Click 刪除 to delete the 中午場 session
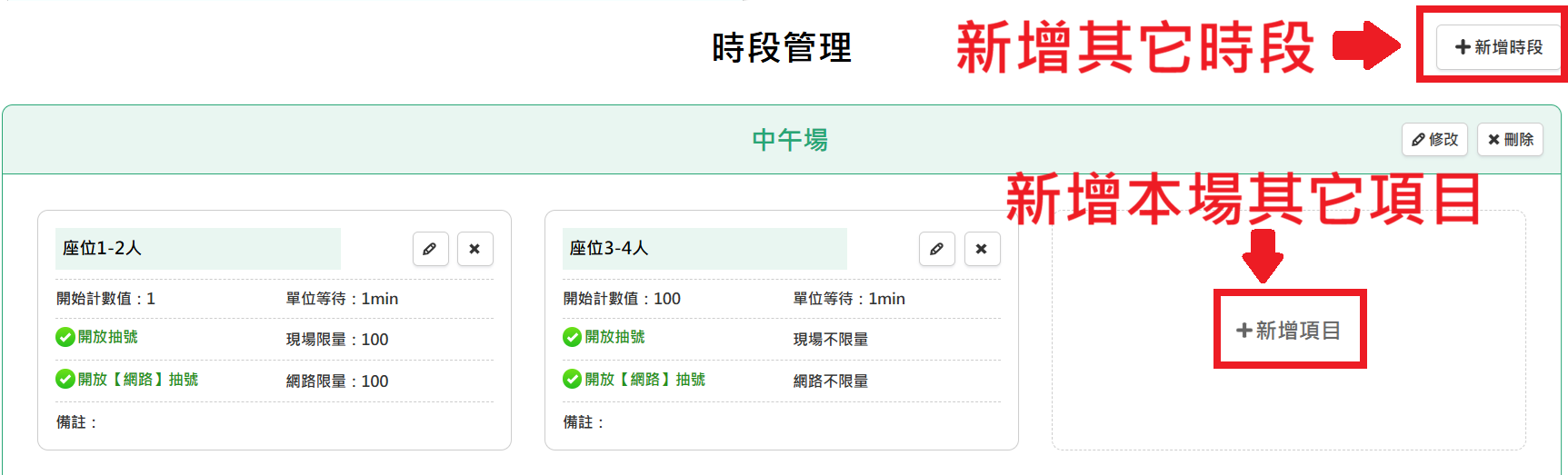Screen dimensions: 1568x475 click(x=1509, y=140)
